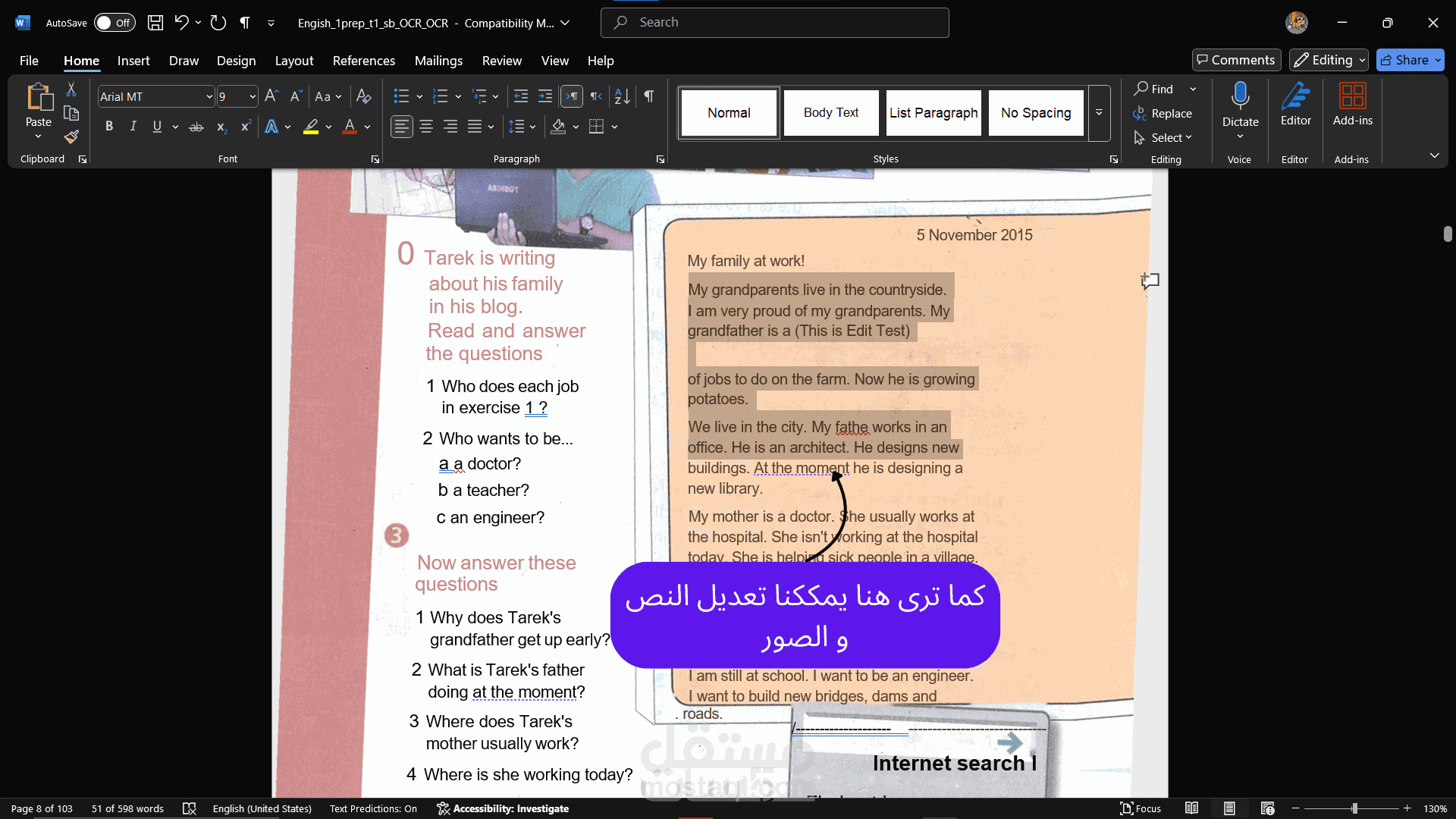The height and width of the screenshot is (819, 1456).
Task: Toggle the AutoSave switch
Action: (114, 23)
